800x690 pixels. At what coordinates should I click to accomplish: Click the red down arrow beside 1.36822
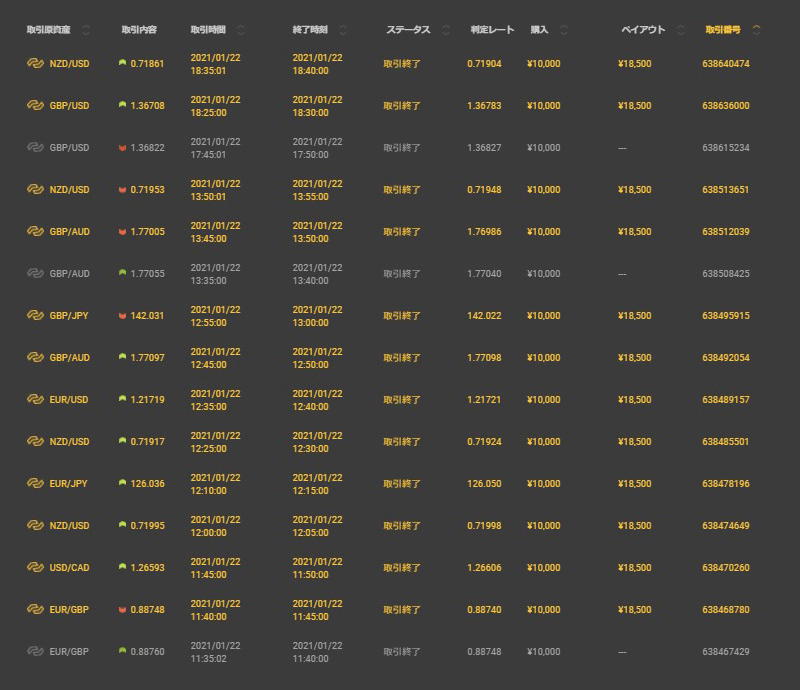point(122,147)
